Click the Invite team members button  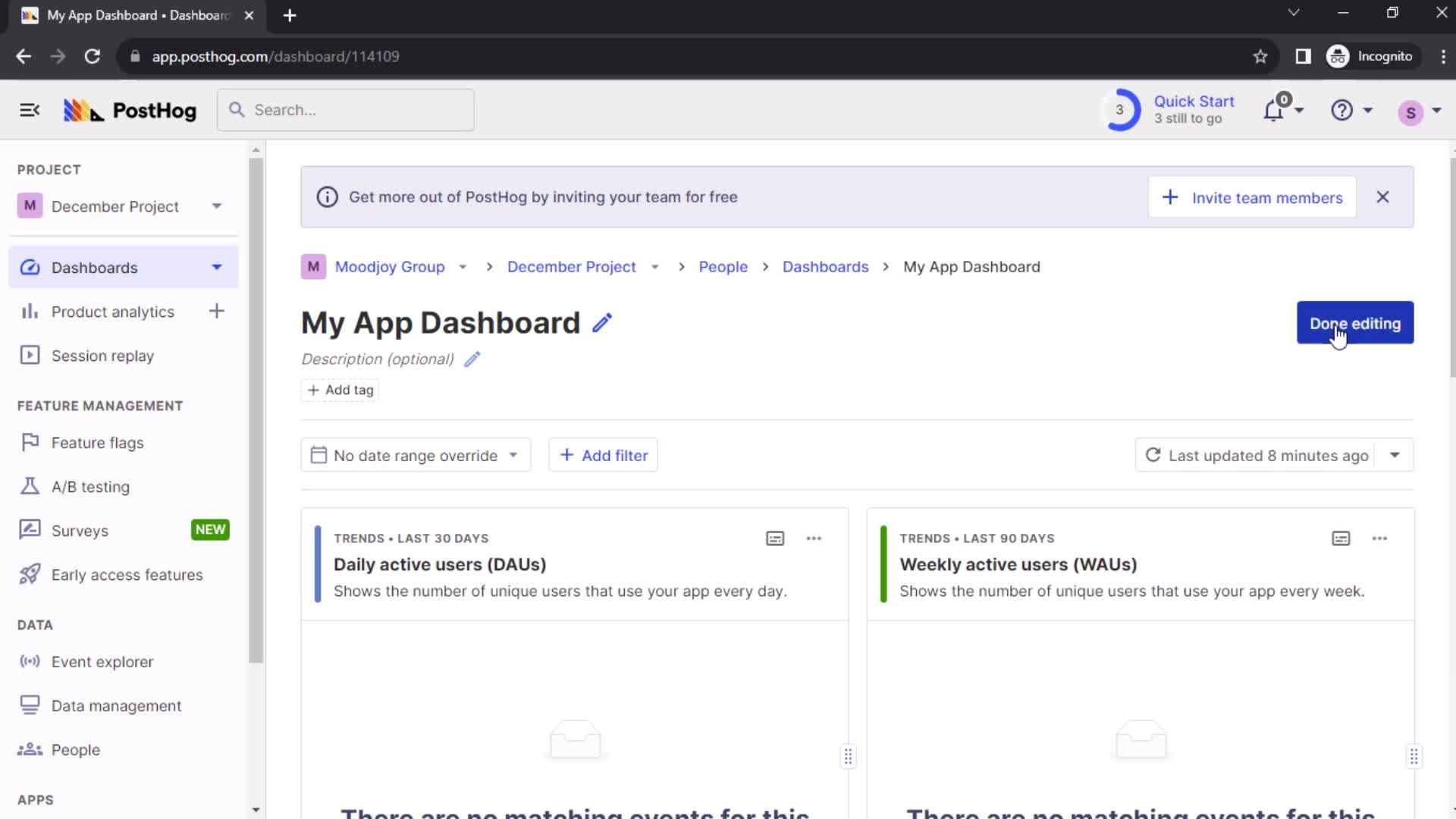(1253, 197)
